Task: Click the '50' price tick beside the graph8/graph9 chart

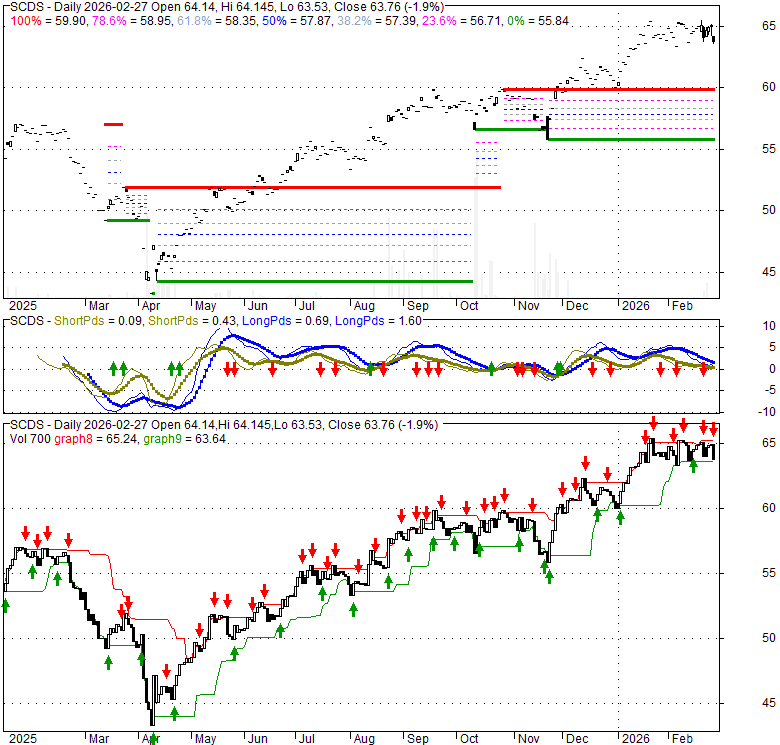Action: click(x=769, y=638)
